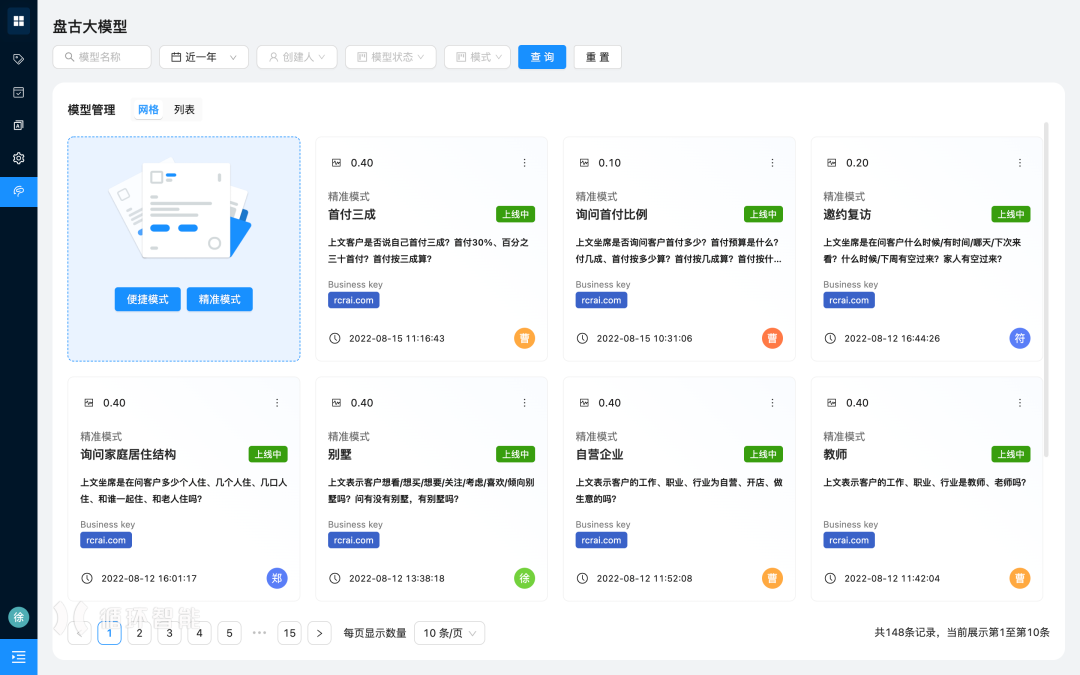Click the clock icon on 邀约复访 card

tap(830, 338)
